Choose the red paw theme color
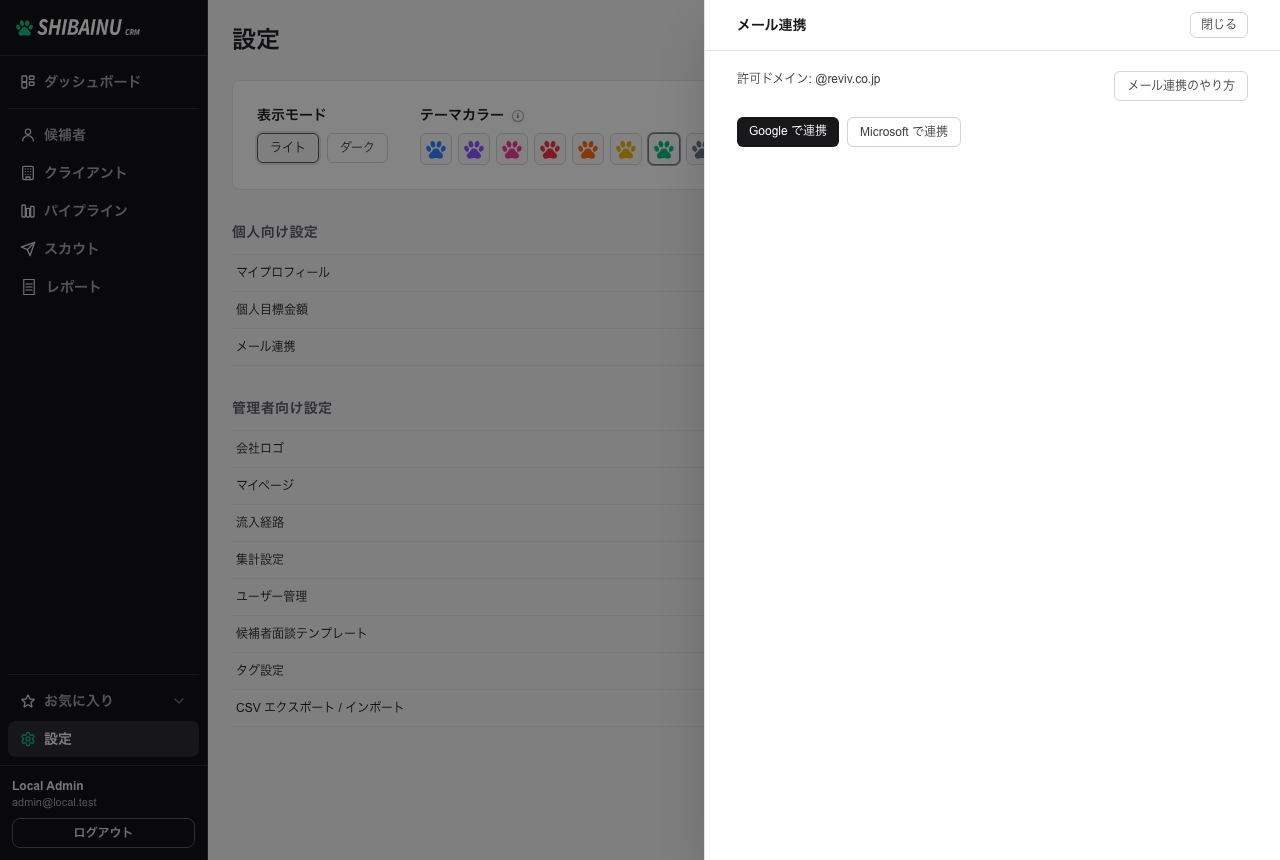Viewport: 1280px width, 860px height. click(550, 149)
